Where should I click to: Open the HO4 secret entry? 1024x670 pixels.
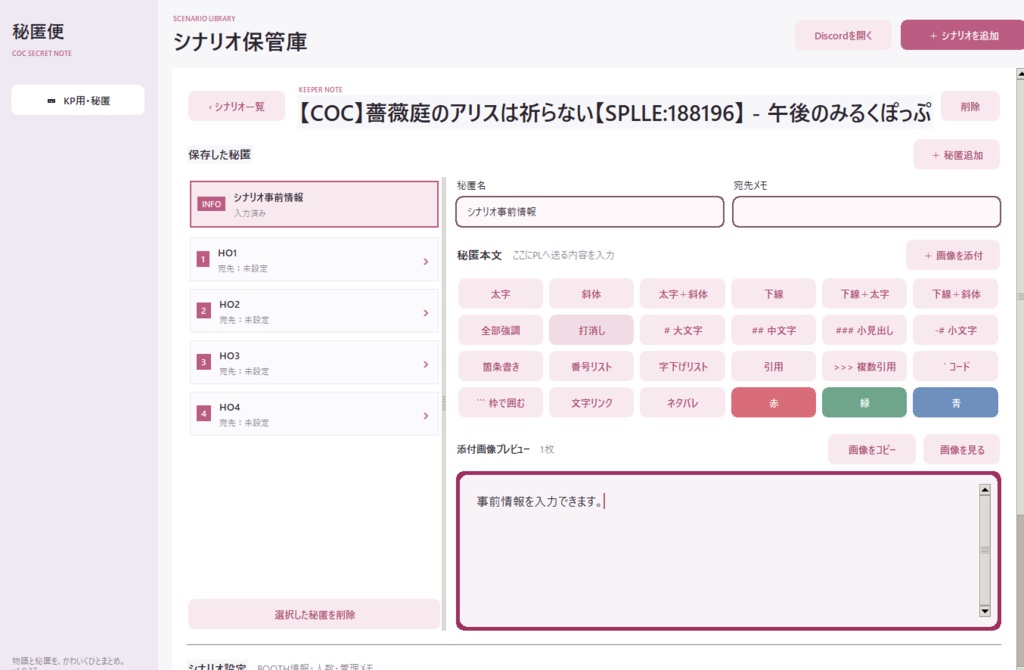pyautogui.click(x=314, y=414)
